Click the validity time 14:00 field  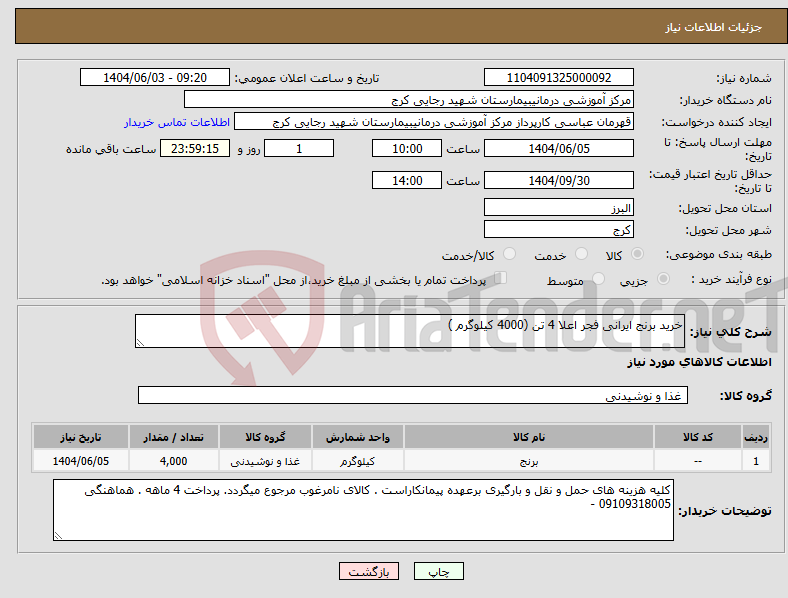click(x=407, y=180)
